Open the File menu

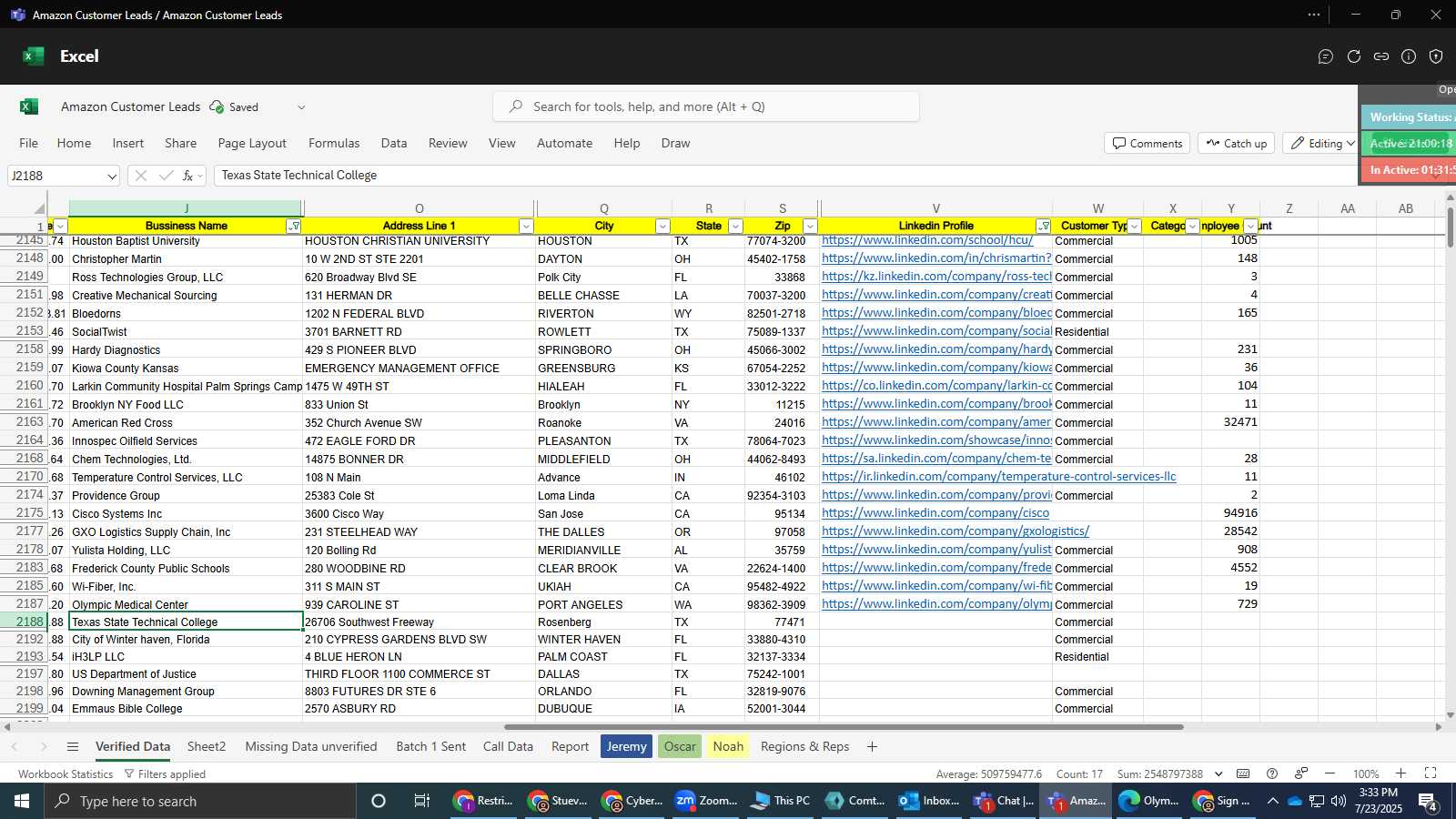[x=29, y=144]
